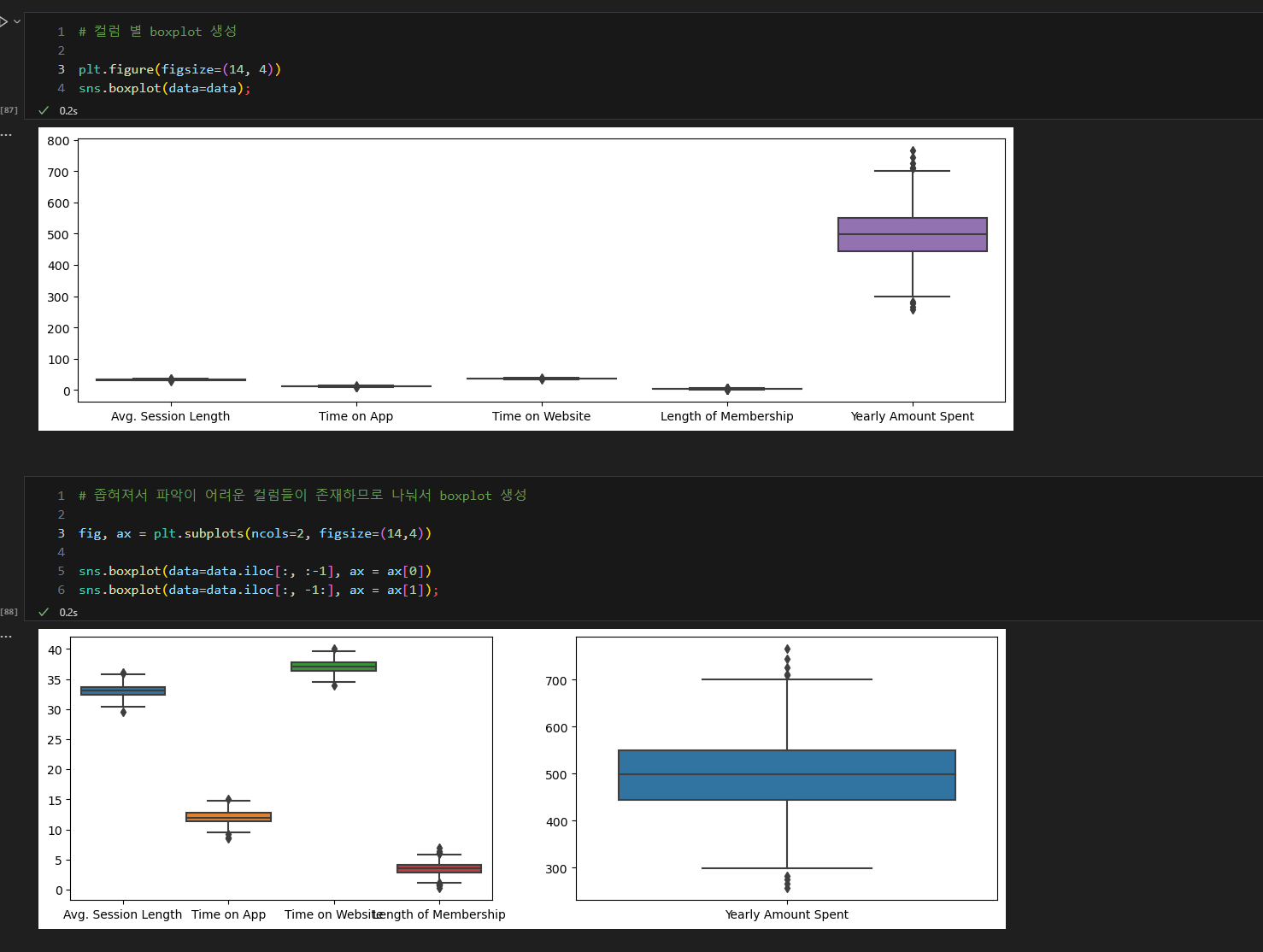Viewport: 1263px width, 952px height.
Task: Open more actions ellipsis for second chart output
Action: [x=7, y=637]
